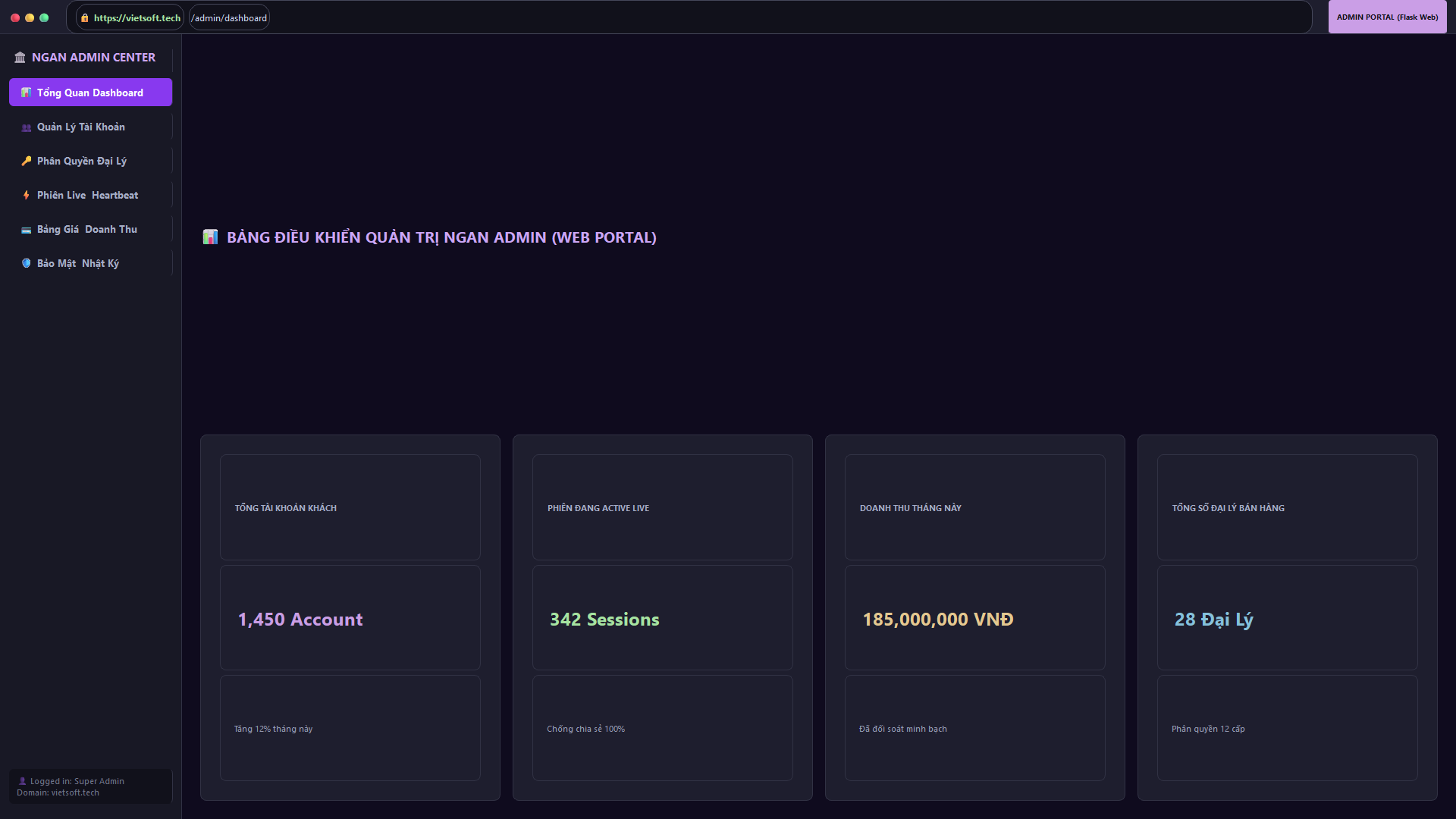
Task: Click the shield icon beside Bảo Mật Nhật Ký
Action: [27, 263]
